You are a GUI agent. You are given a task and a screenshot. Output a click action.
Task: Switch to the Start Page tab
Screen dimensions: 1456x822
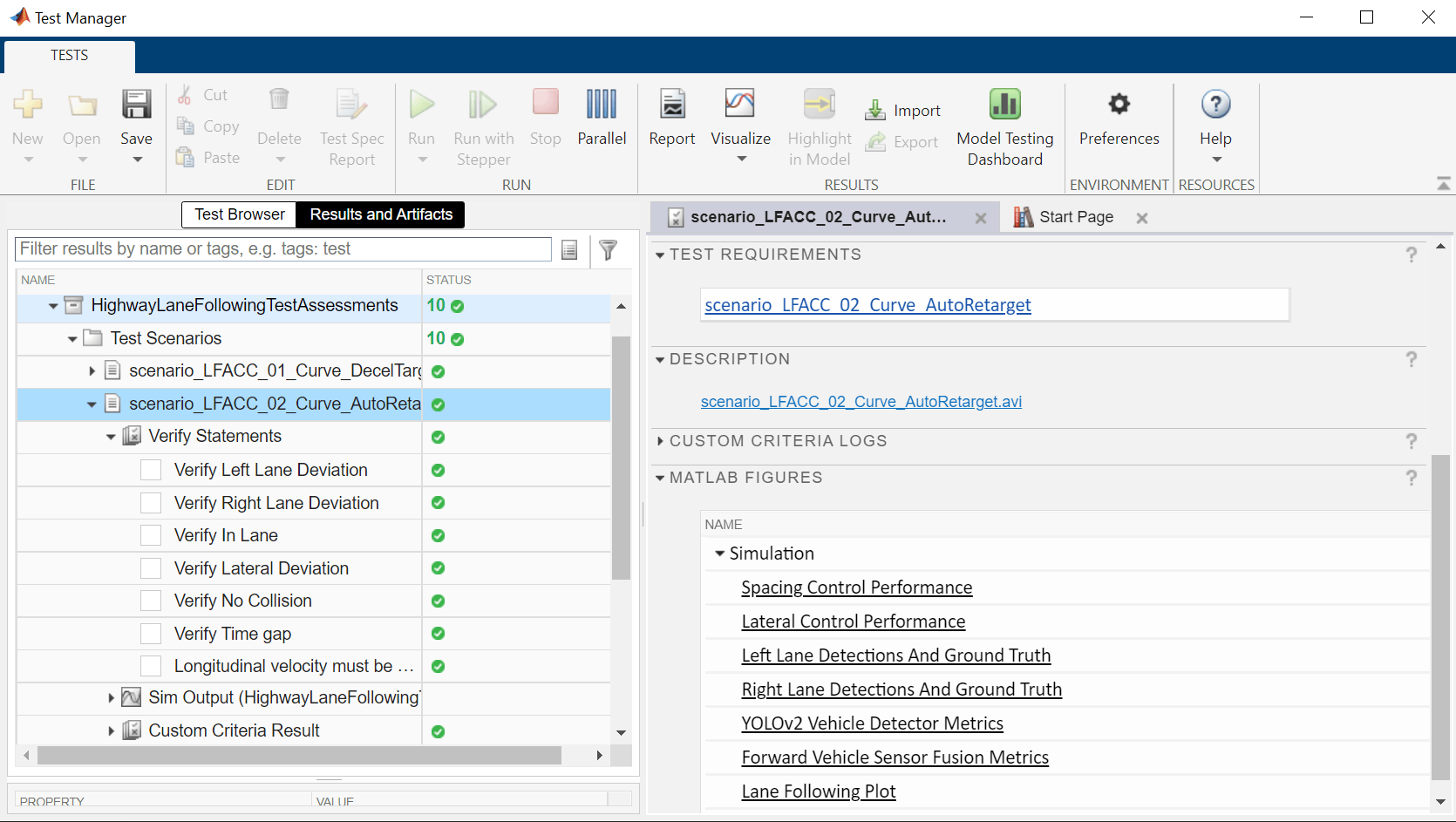(x=1075, y=217)
